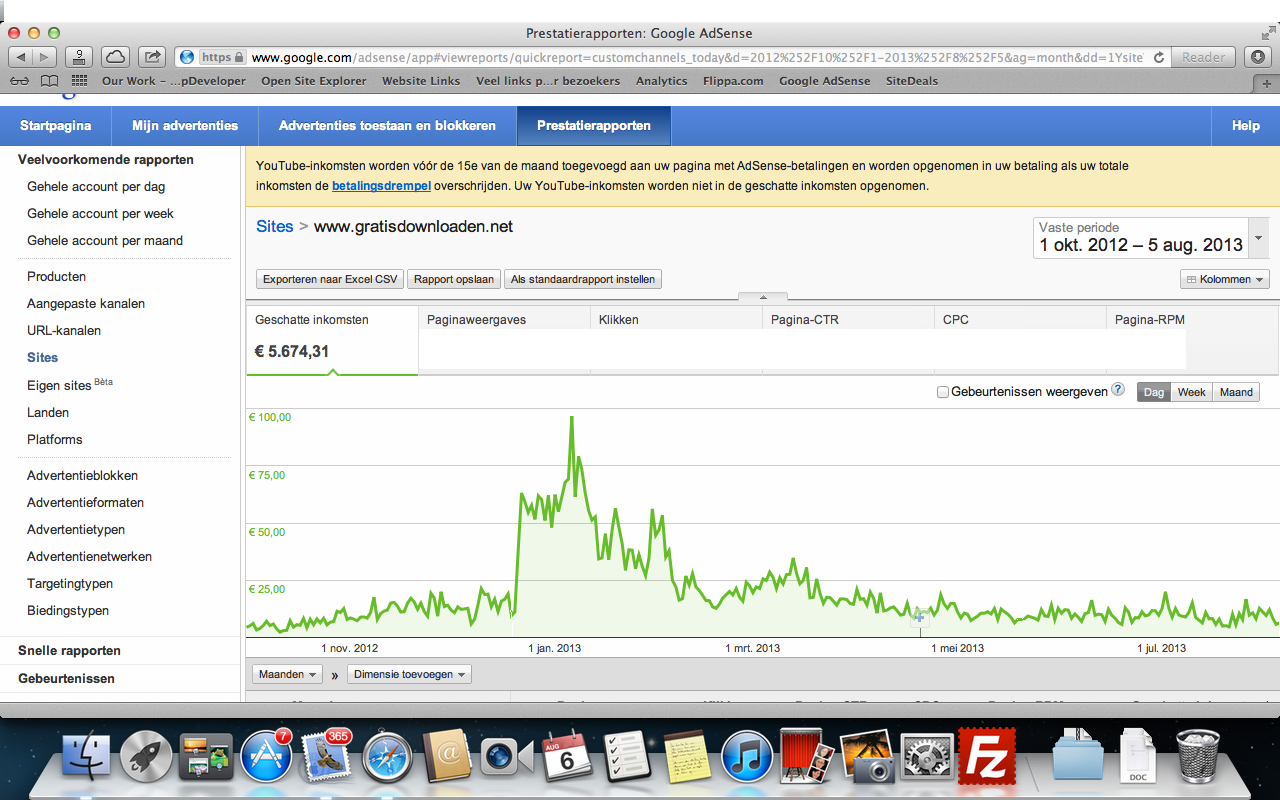Select Prestatierapporten tab
The height and width of the screenshot is (800, 1280).
[x=594, y=126]
